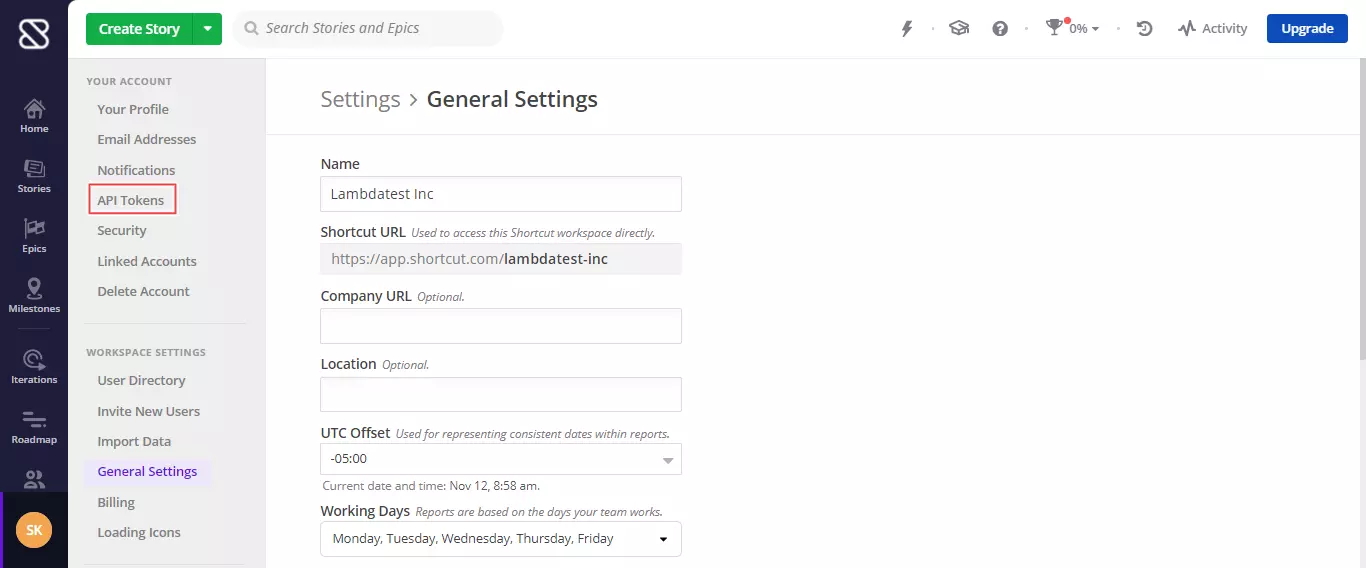
Task: Open the UTC Offset dropdown
Action: [x=500, y=459]
